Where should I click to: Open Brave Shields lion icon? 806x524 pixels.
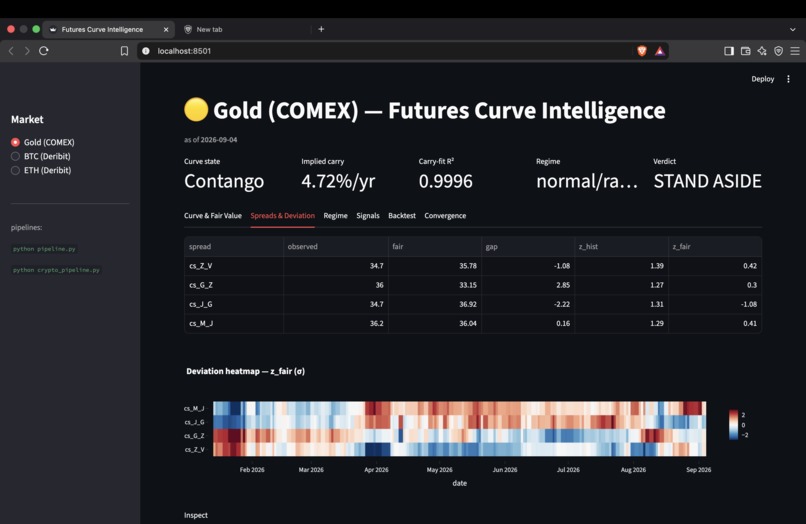pyautogui.click(x=642, y=51)
